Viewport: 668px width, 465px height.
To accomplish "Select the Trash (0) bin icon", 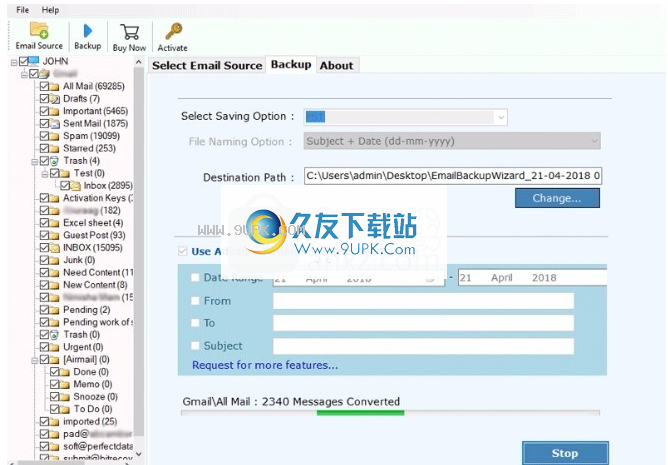I will click(x=54, y=335).
